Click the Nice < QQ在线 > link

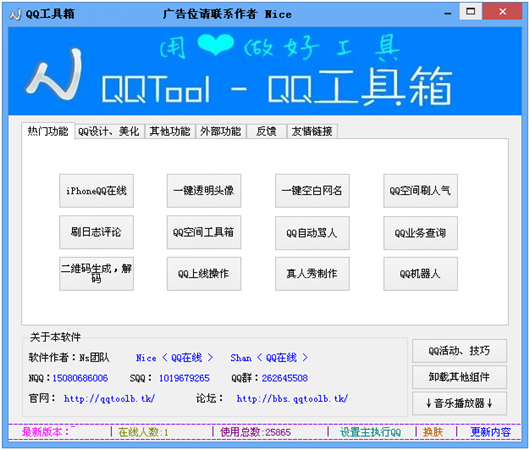click(174, 358)
